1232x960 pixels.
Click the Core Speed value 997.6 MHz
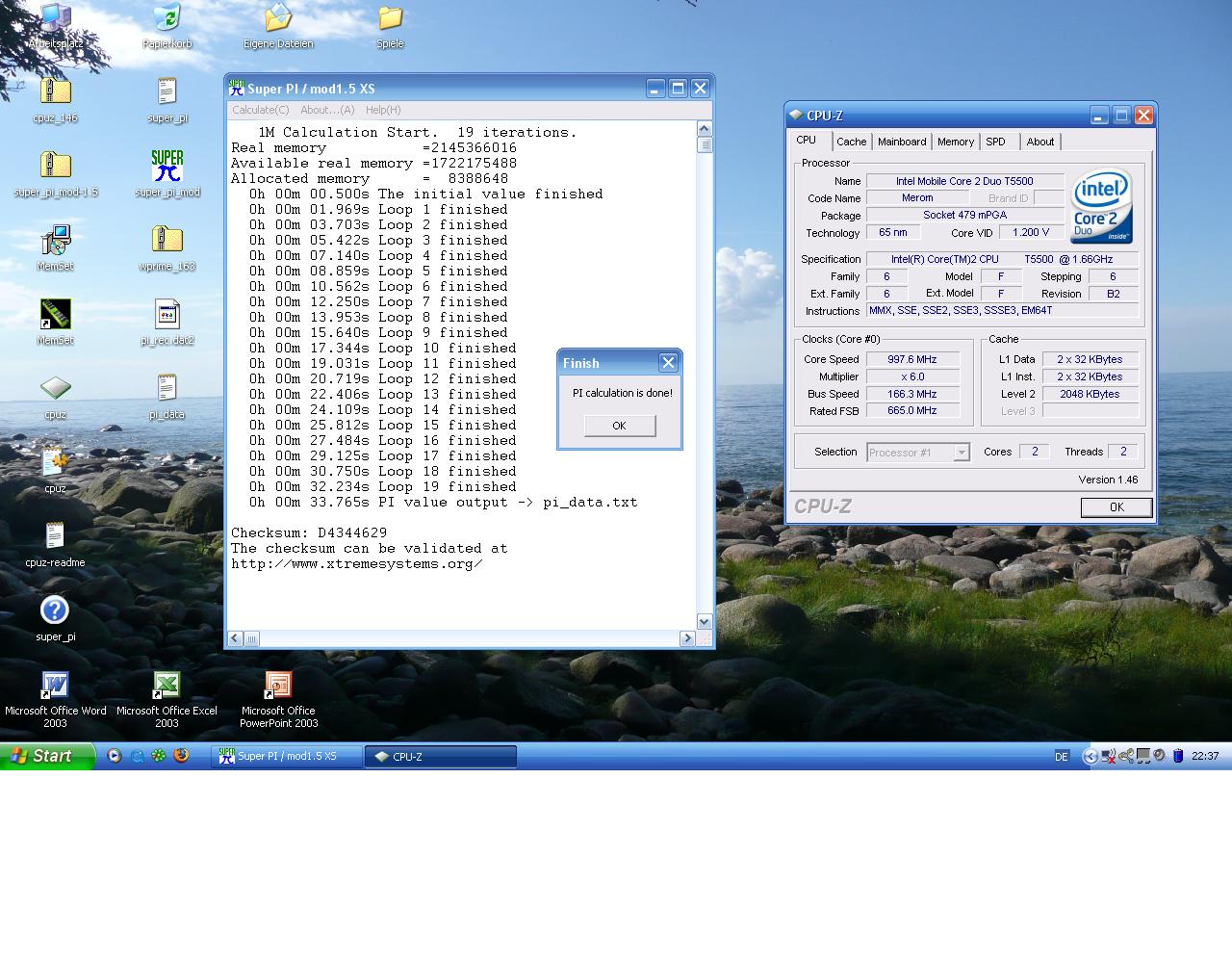point(912,359)
